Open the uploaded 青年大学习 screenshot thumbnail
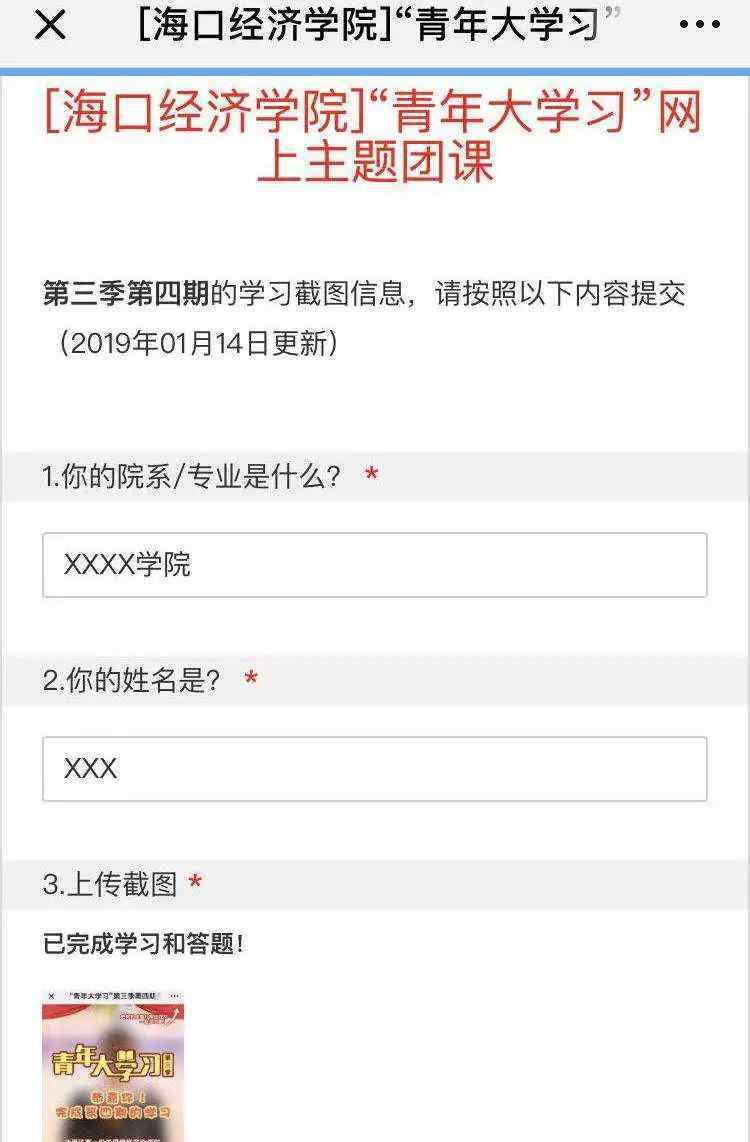 [113, 1066]
